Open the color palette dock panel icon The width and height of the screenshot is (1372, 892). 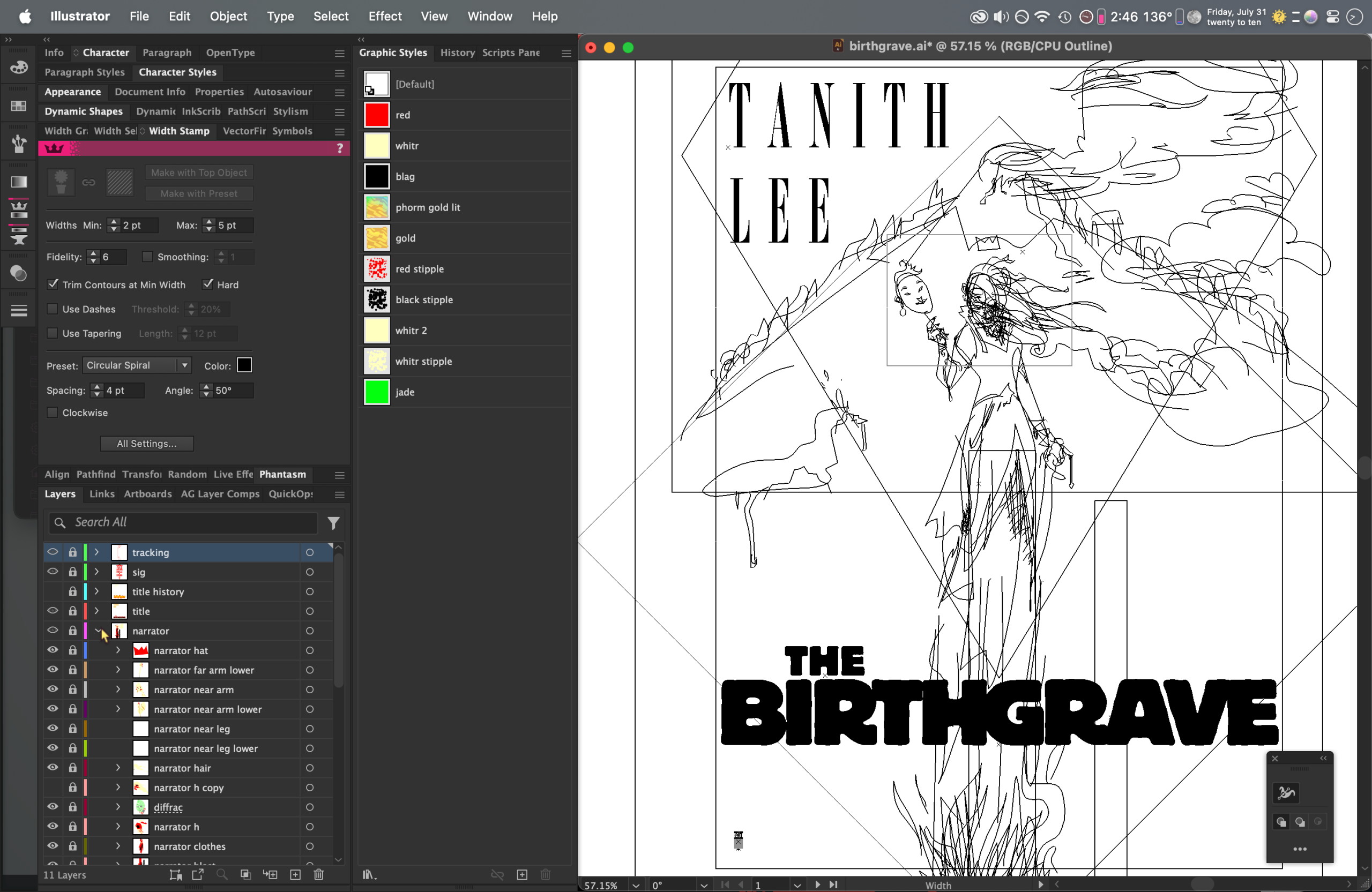pos(18,68)
